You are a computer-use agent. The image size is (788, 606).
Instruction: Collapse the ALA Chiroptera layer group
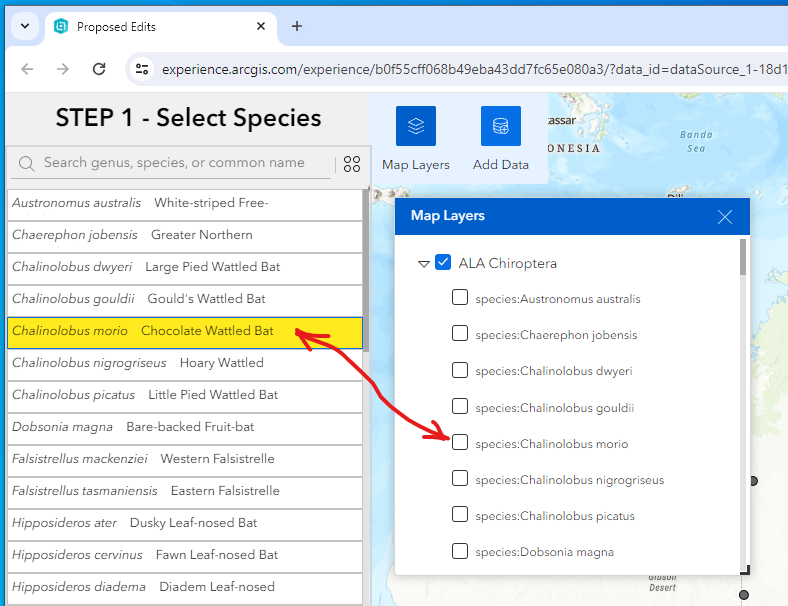(x=424, y=264)
